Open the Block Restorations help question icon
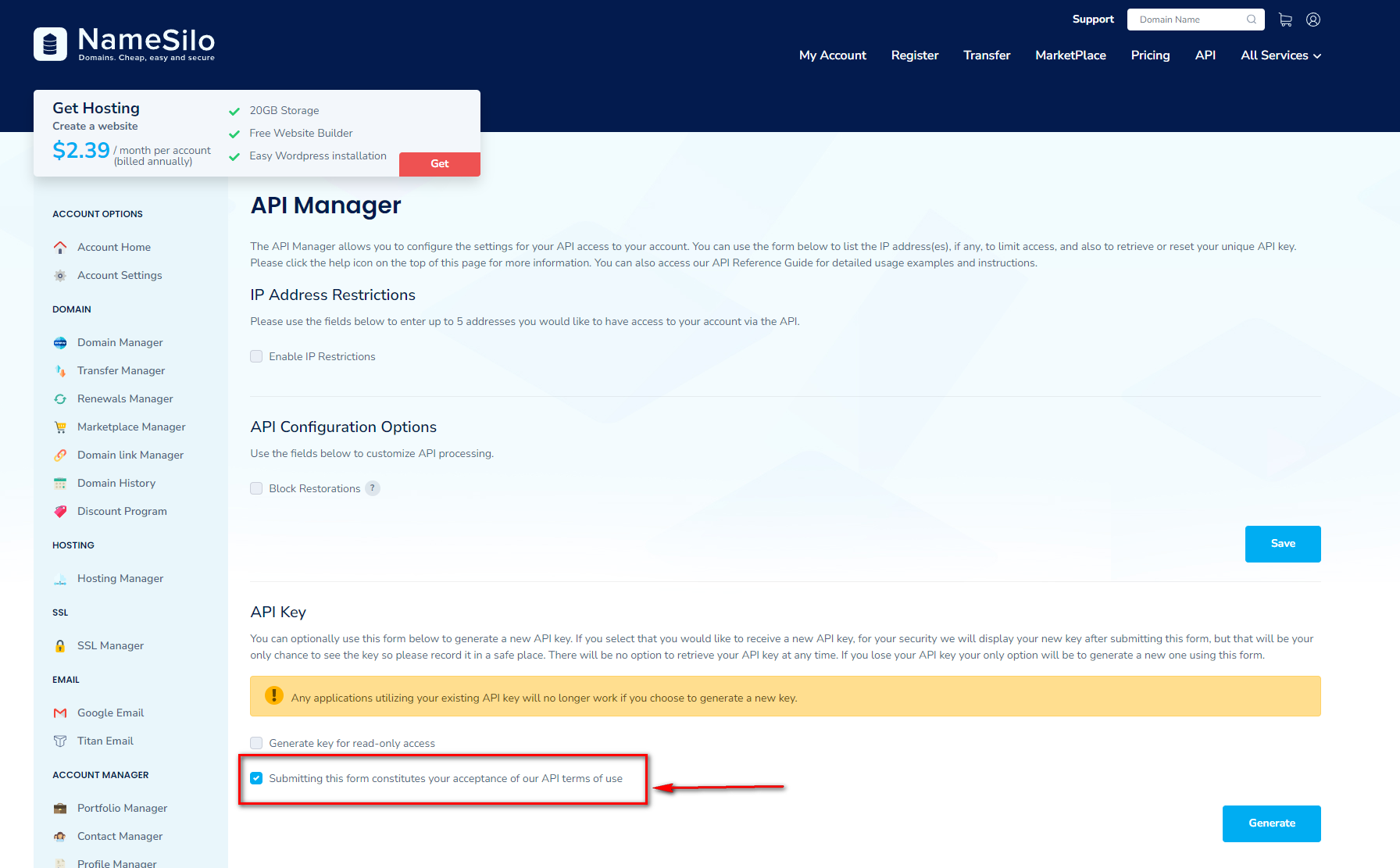This screenshot has height=868, width=1400. point(373,488)
